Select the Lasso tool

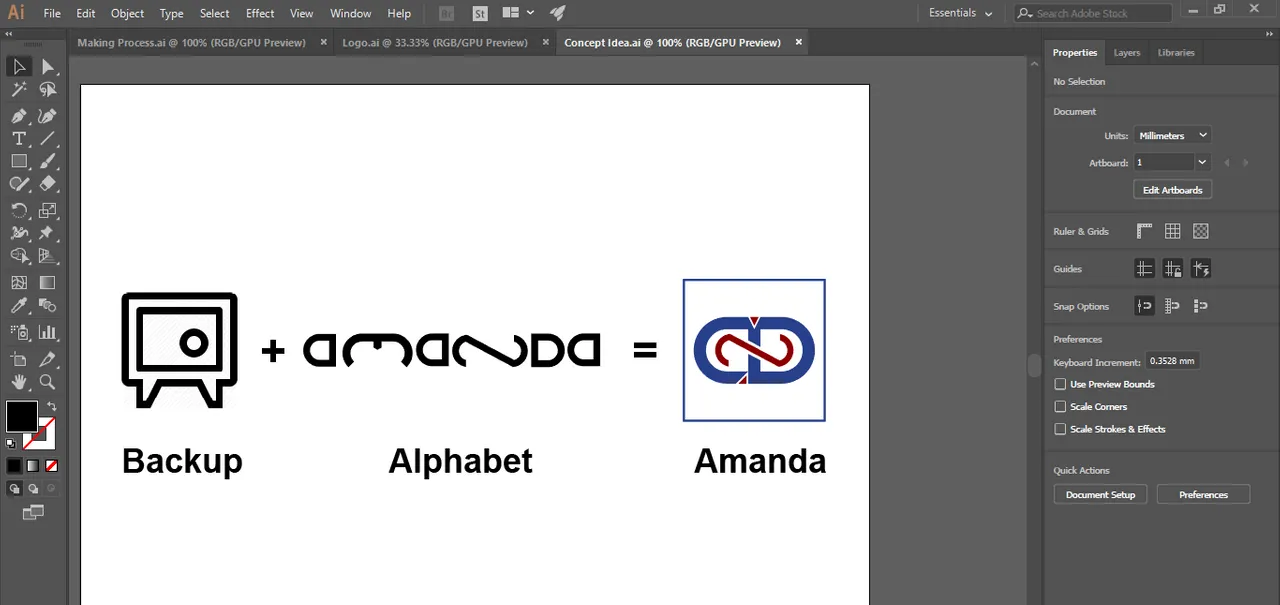point(47,91)
